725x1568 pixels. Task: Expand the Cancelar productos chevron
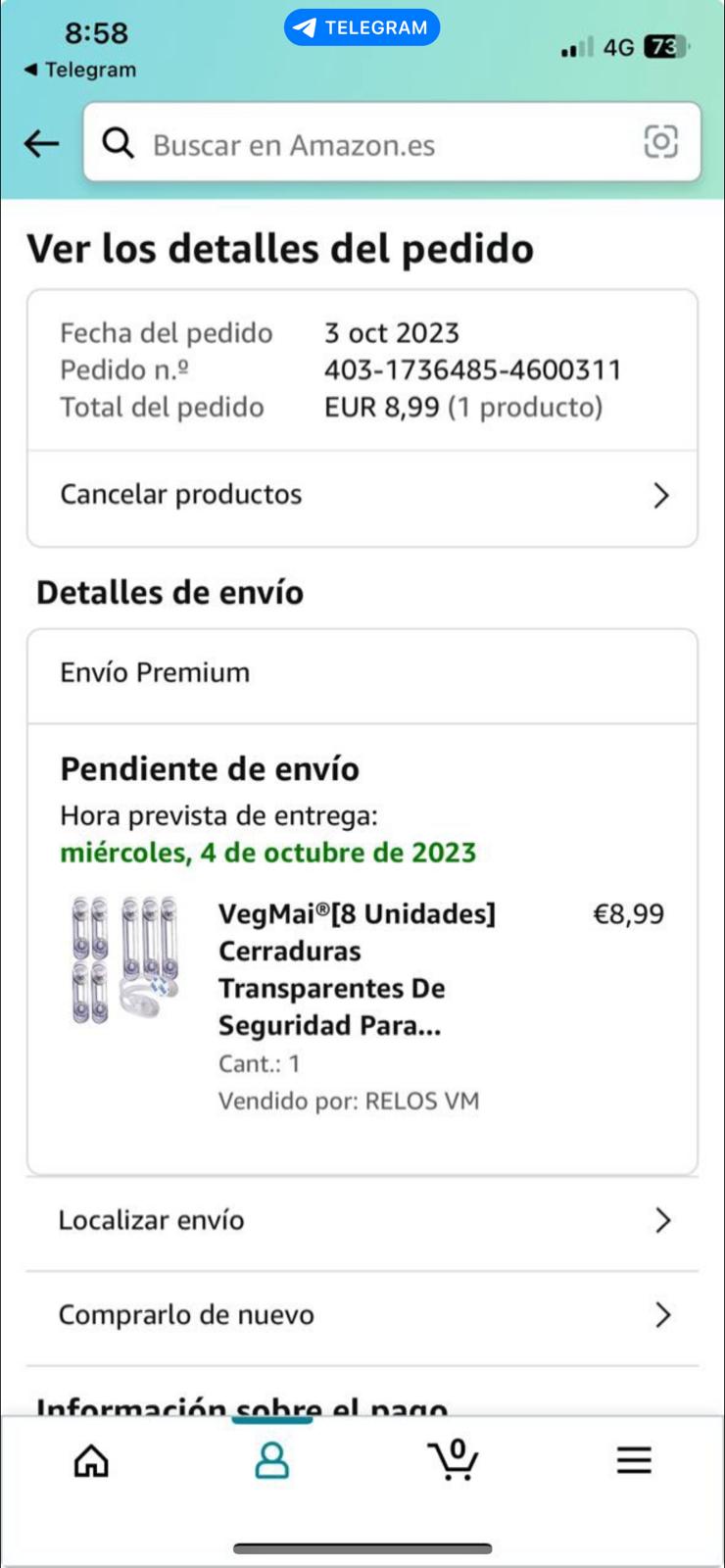tap(661, 496)
